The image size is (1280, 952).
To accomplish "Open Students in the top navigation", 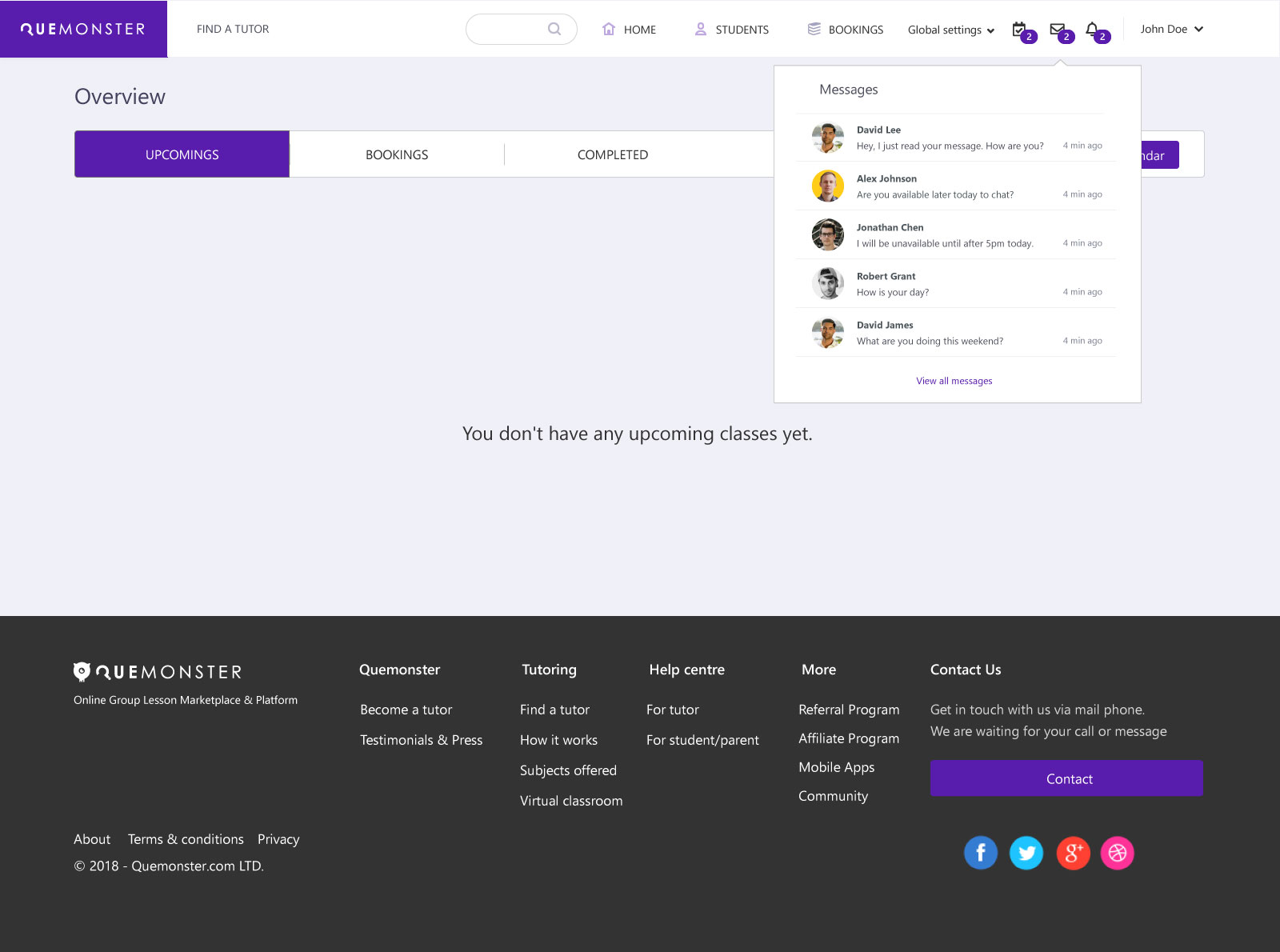I will pos(732,30).
